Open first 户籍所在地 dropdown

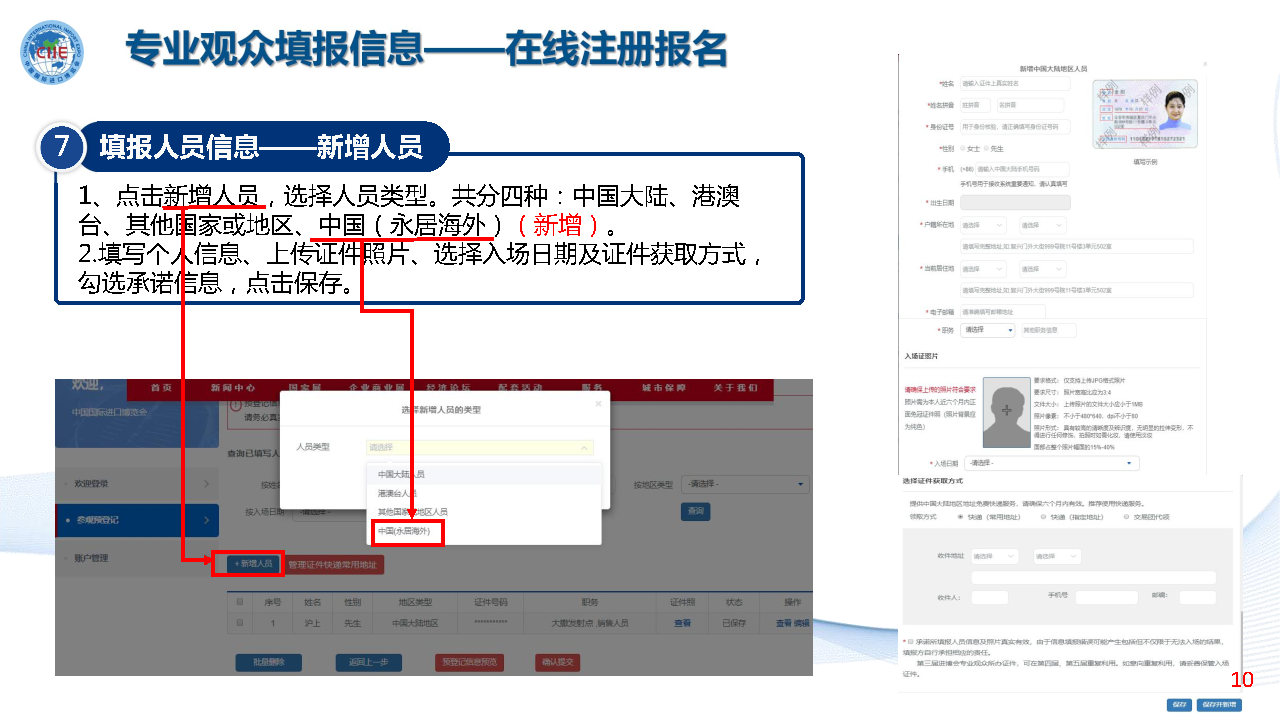coord(983,226)
